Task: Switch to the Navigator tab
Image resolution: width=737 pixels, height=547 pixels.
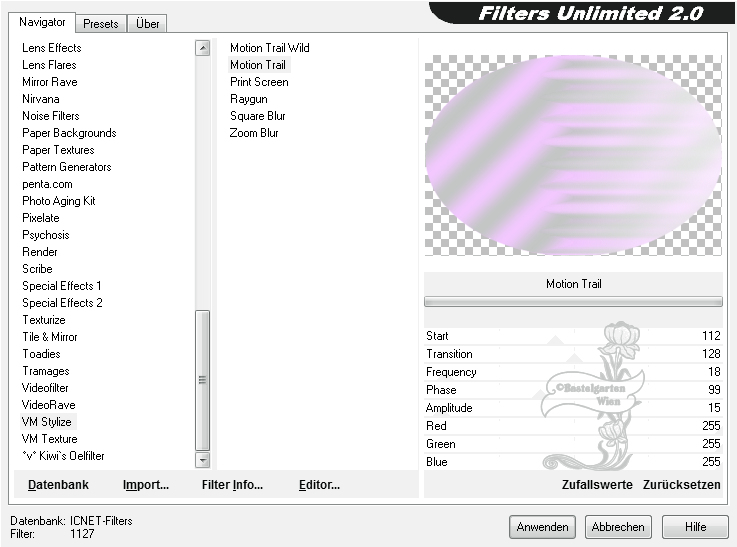Action: pos(42,22)
